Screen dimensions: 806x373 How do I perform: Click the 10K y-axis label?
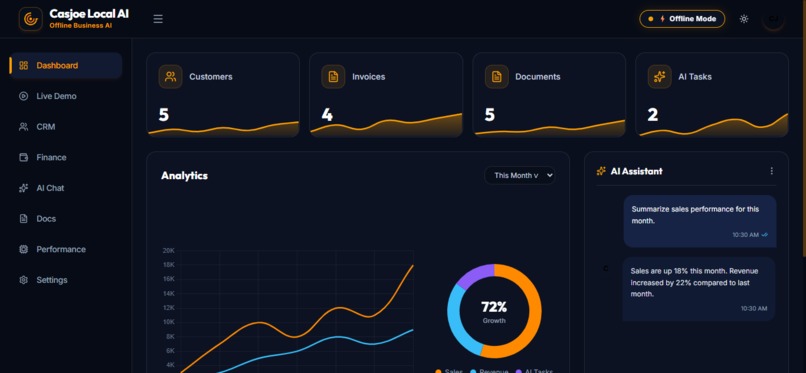[x=169, y=322]
